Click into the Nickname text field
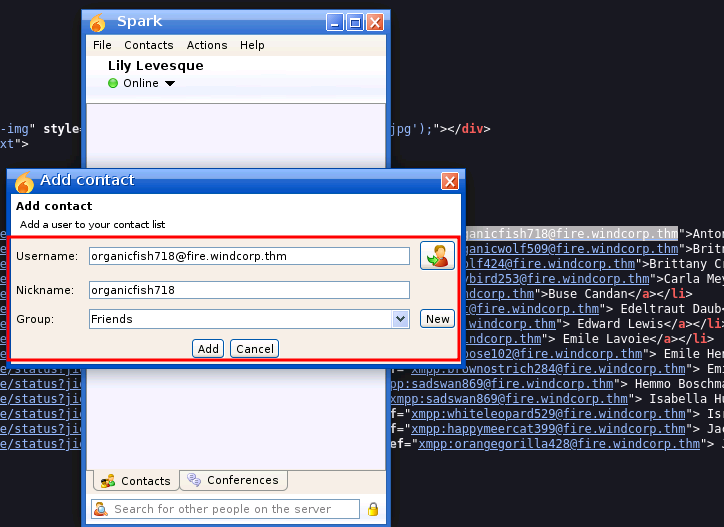 tap(249, 290)
